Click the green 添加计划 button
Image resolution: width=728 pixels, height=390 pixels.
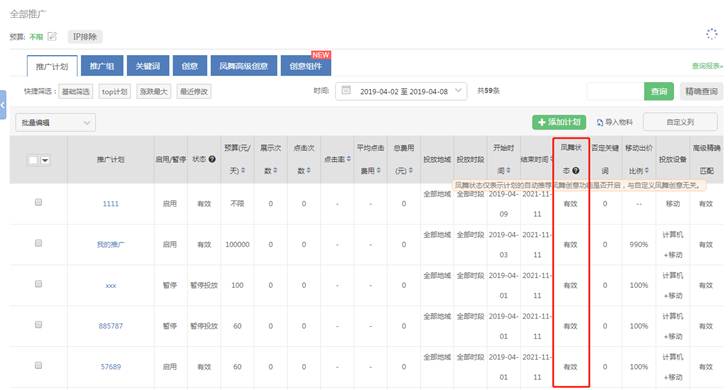click(x=559, y=122)
